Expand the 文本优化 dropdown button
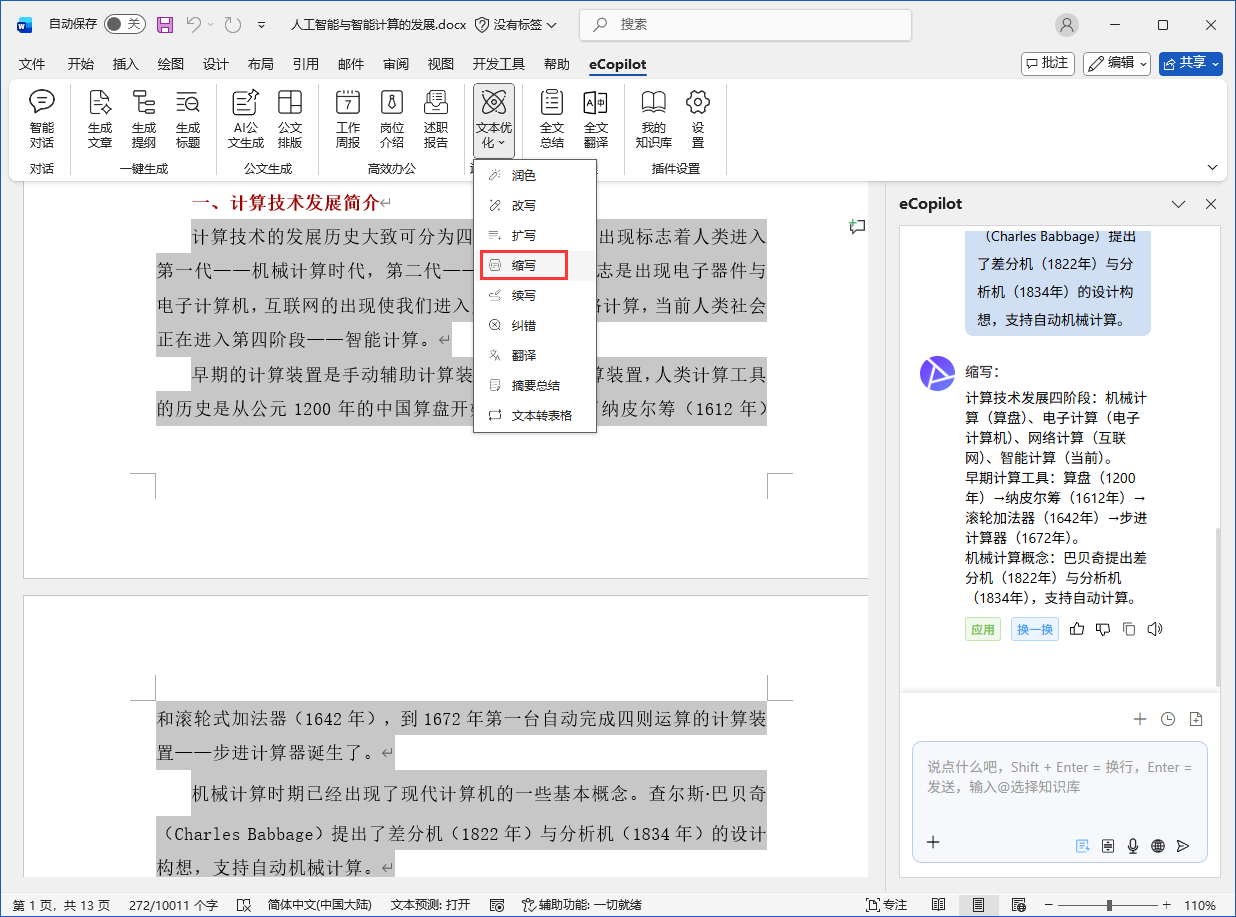This screenshot has width=1236, height=917. [x=493, y=120]
